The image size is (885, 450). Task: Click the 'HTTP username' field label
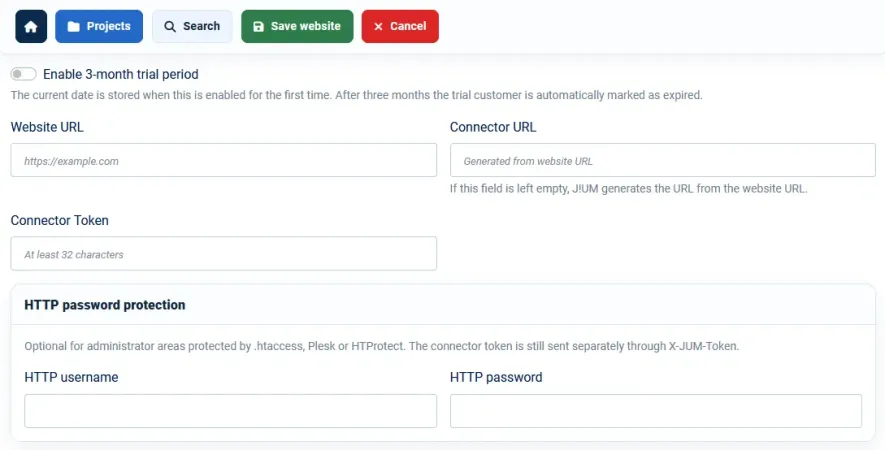[71, 377]
